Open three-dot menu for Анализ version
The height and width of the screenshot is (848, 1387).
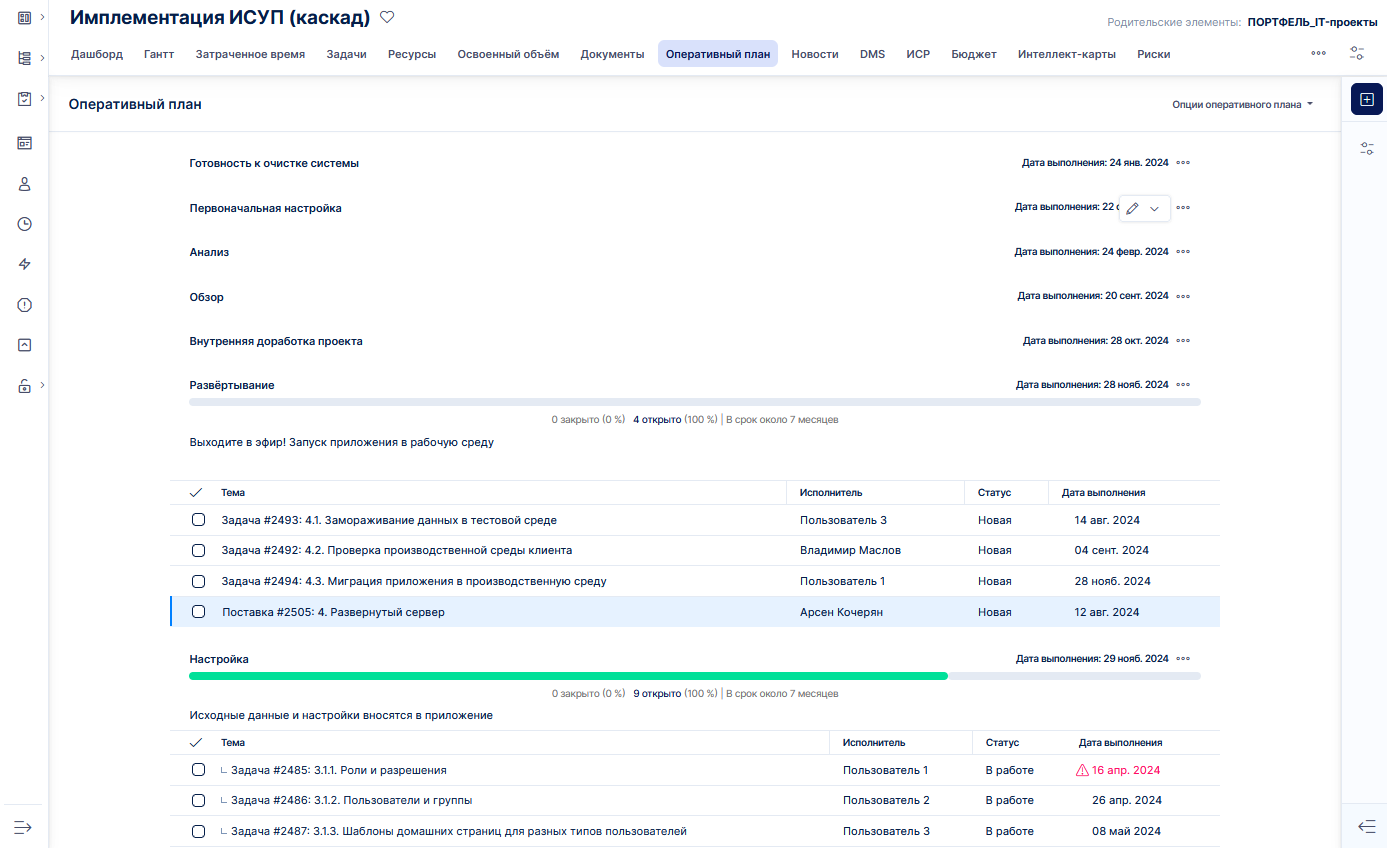pyautogui.click(x=1183, y=252)
